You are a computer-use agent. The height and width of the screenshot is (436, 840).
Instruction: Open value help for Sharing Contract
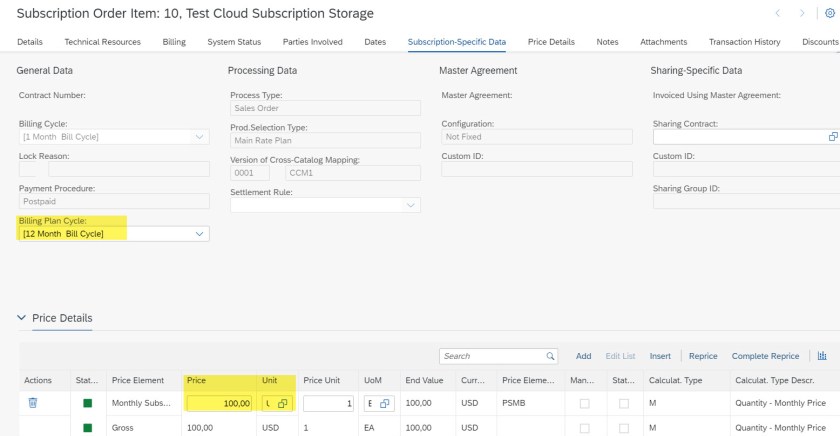832,137
